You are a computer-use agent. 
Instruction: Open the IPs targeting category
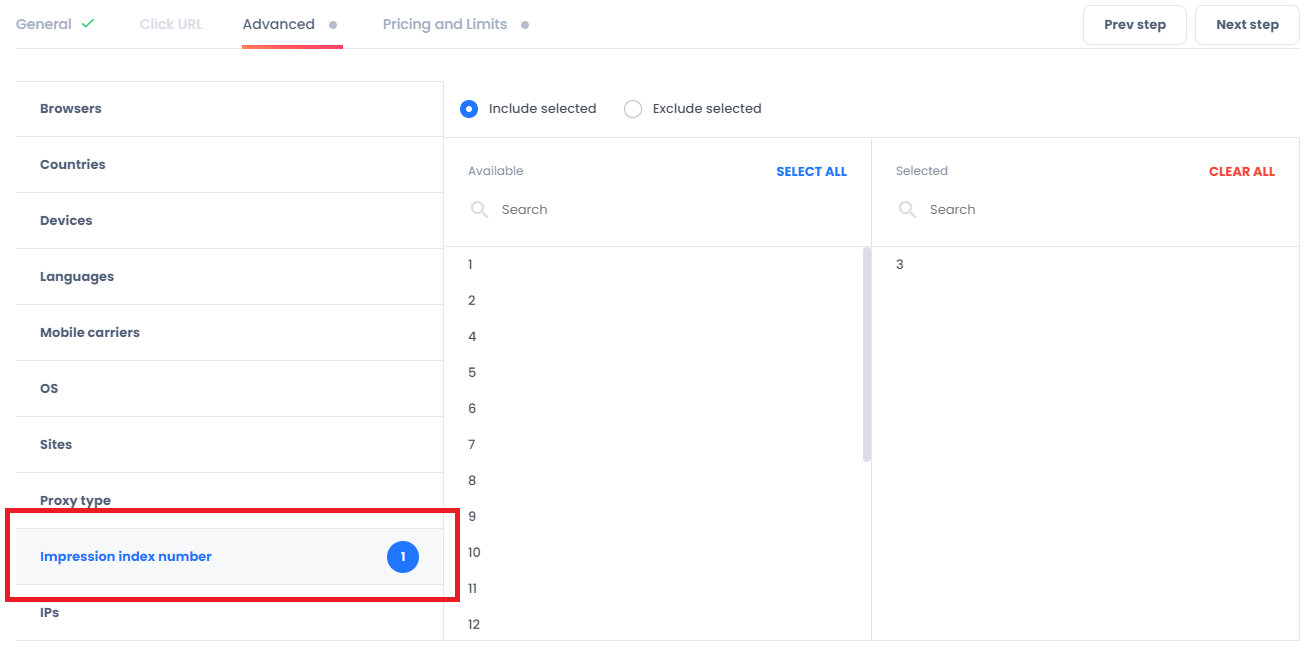tap(229, 613)
